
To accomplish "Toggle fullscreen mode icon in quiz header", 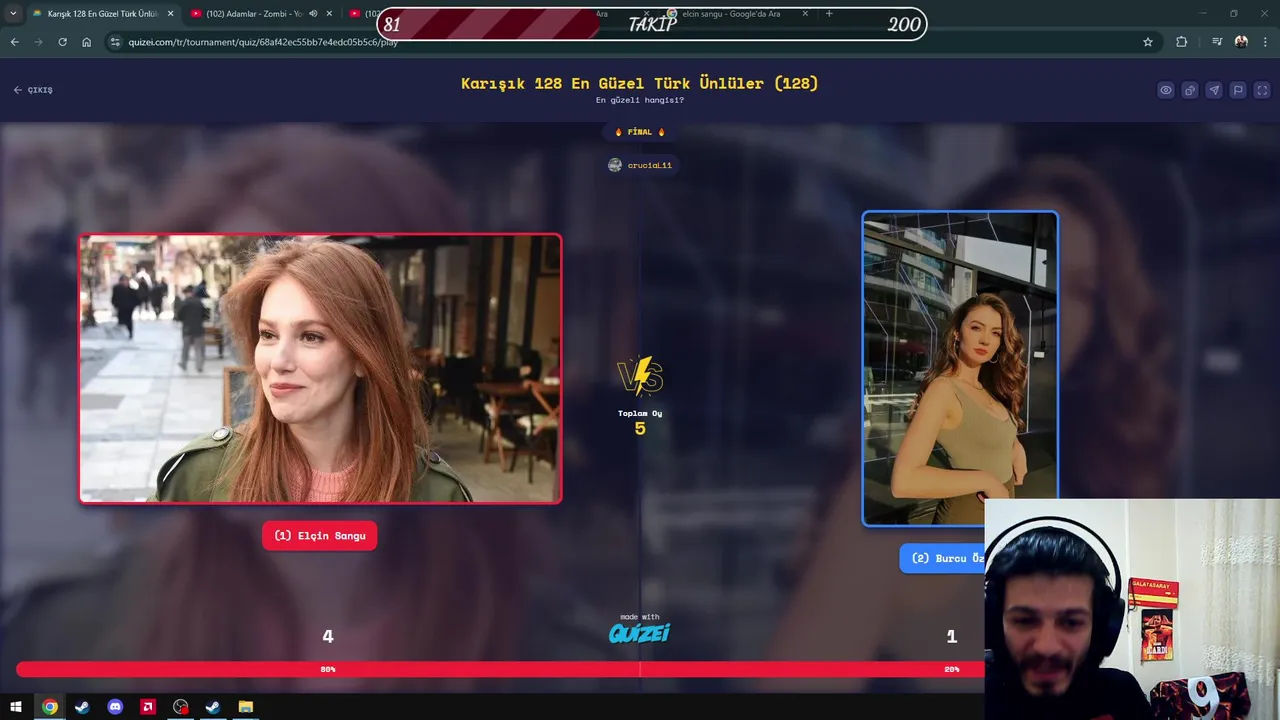I will point(1262,90).
